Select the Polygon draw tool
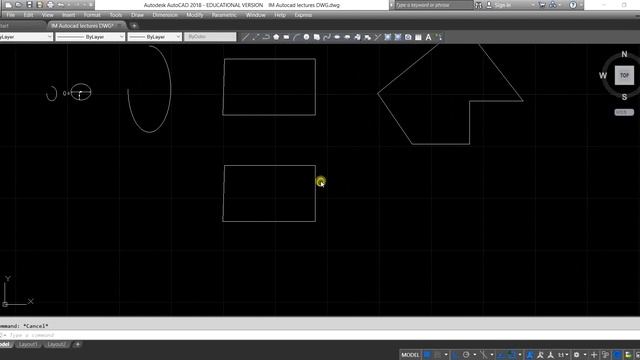 pyautogui.click(x=276, y=37)
